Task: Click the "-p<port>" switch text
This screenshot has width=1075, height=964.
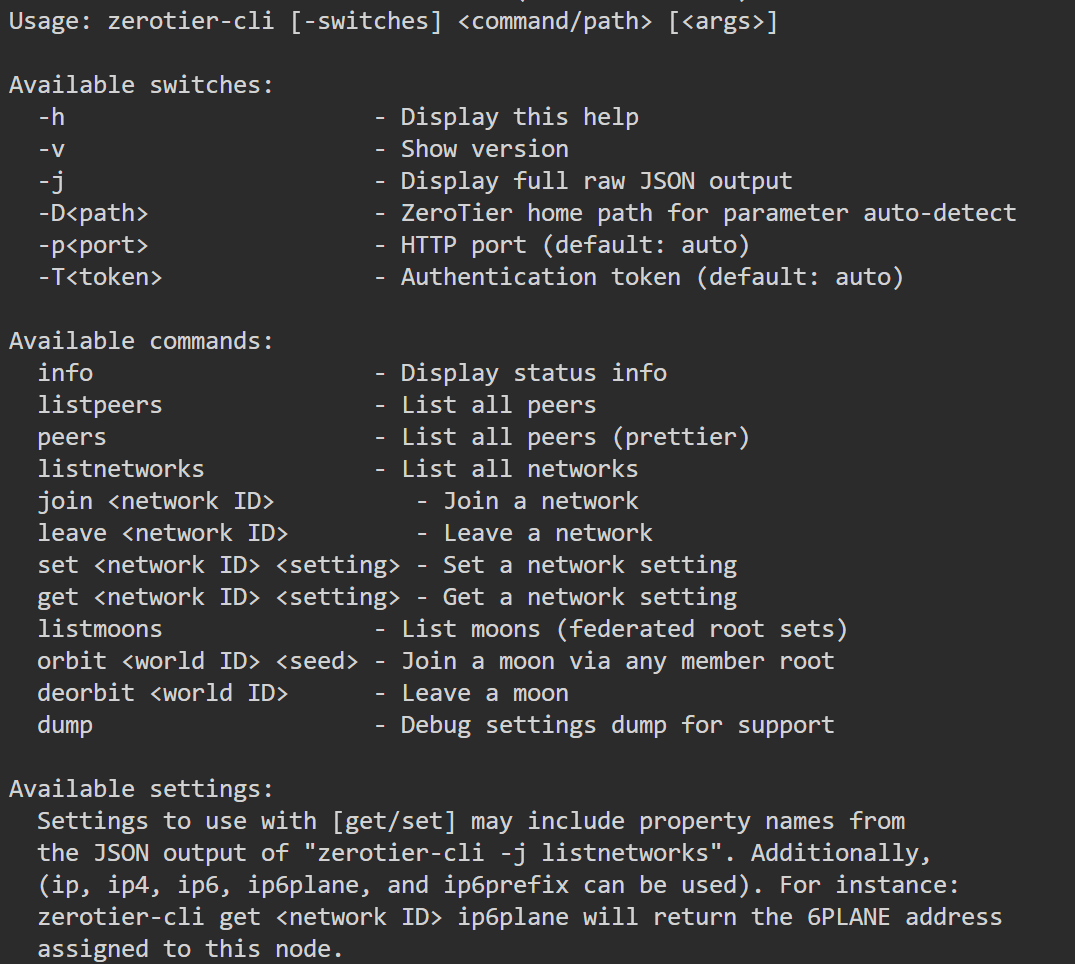Action: 93,245
